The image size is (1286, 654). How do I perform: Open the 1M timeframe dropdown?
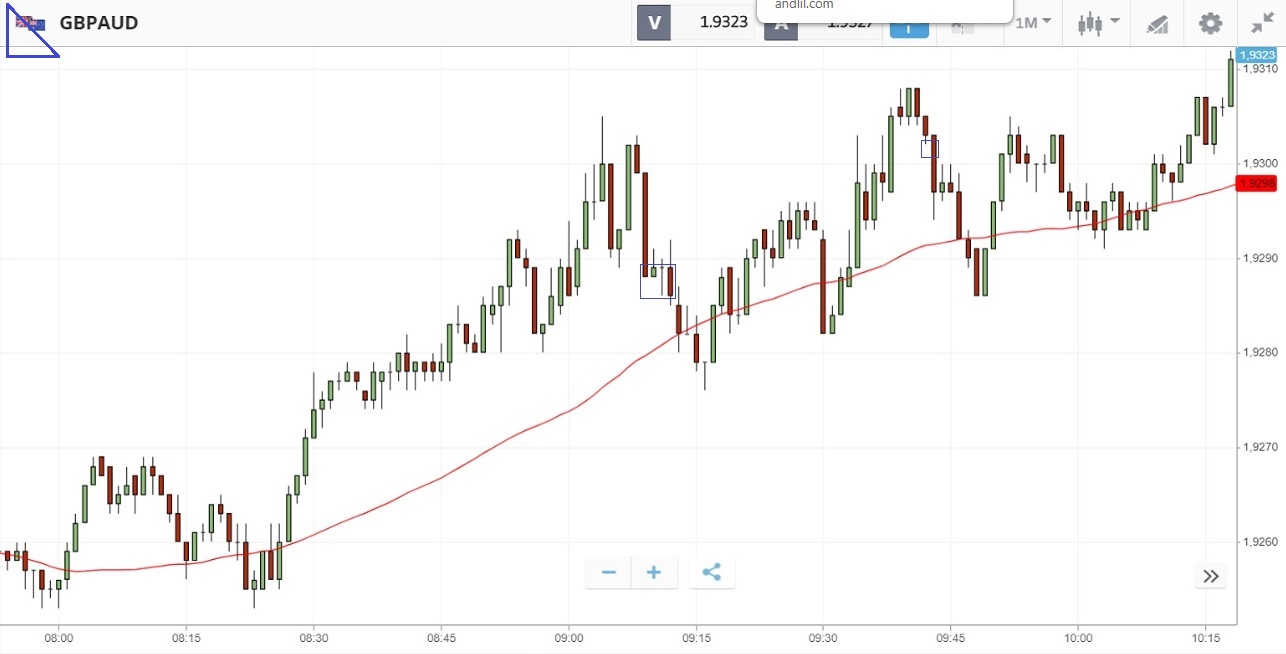(x=1032, y=22)
